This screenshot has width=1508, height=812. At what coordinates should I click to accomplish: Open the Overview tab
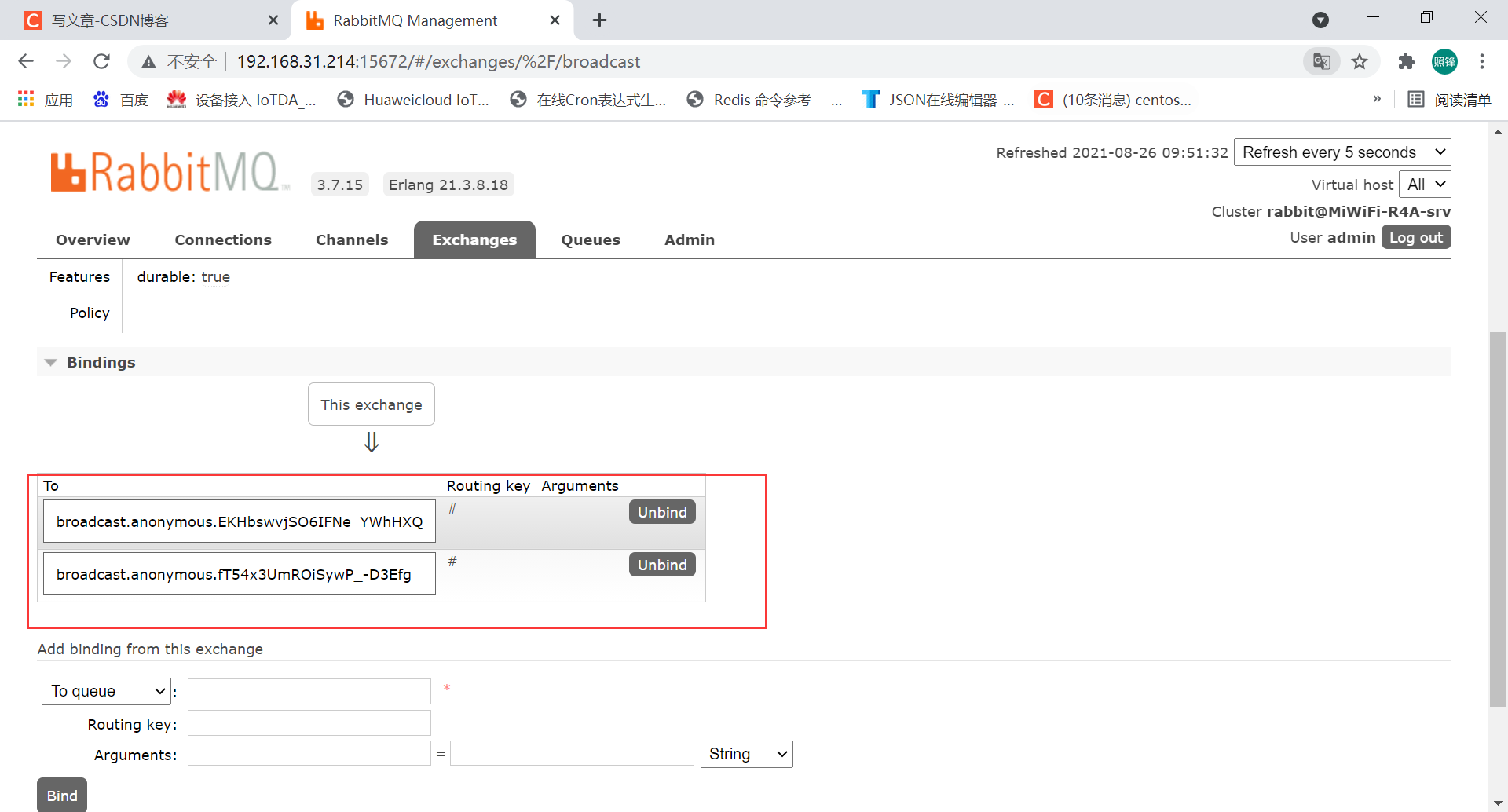point(93,240)
